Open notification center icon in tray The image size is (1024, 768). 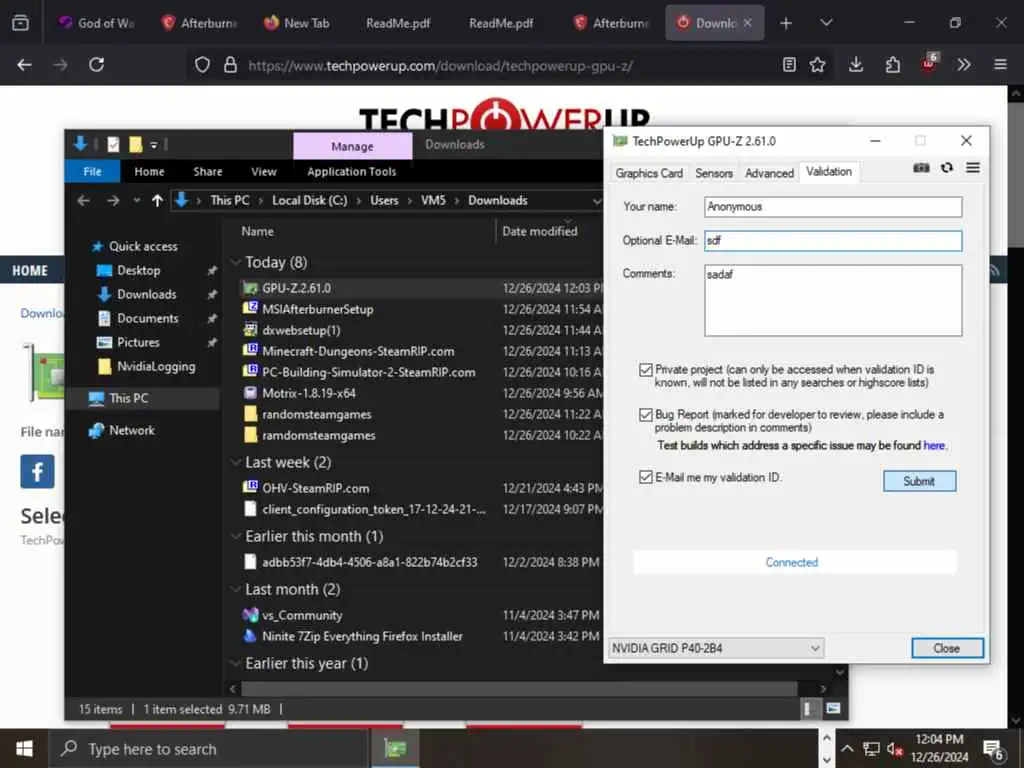click(x=993, y=749)
